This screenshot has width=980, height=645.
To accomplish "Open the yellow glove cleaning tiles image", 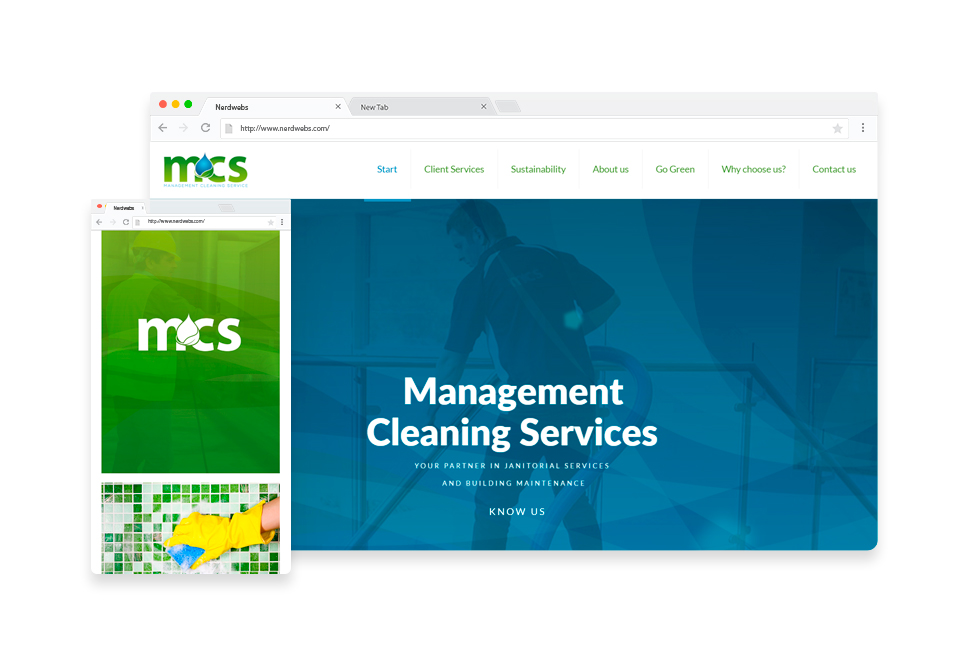I will pos(191,528).
